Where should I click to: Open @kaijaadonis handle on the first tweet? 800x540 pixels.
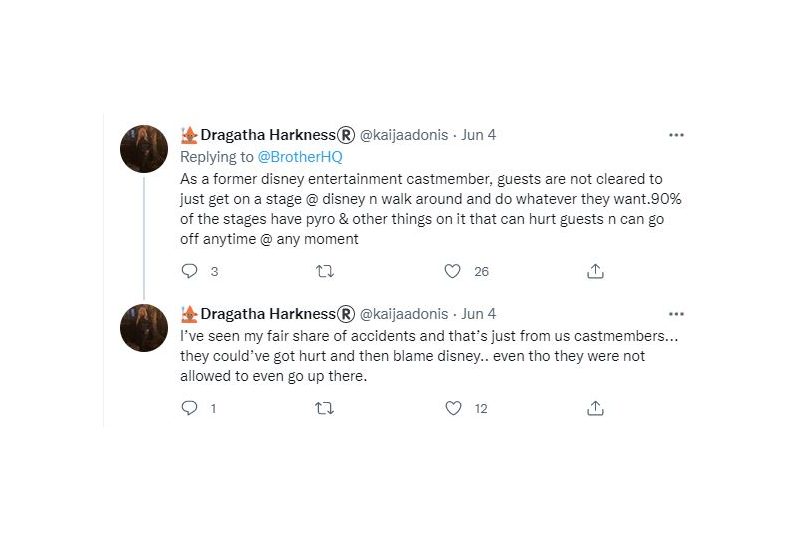pos(404,135)
